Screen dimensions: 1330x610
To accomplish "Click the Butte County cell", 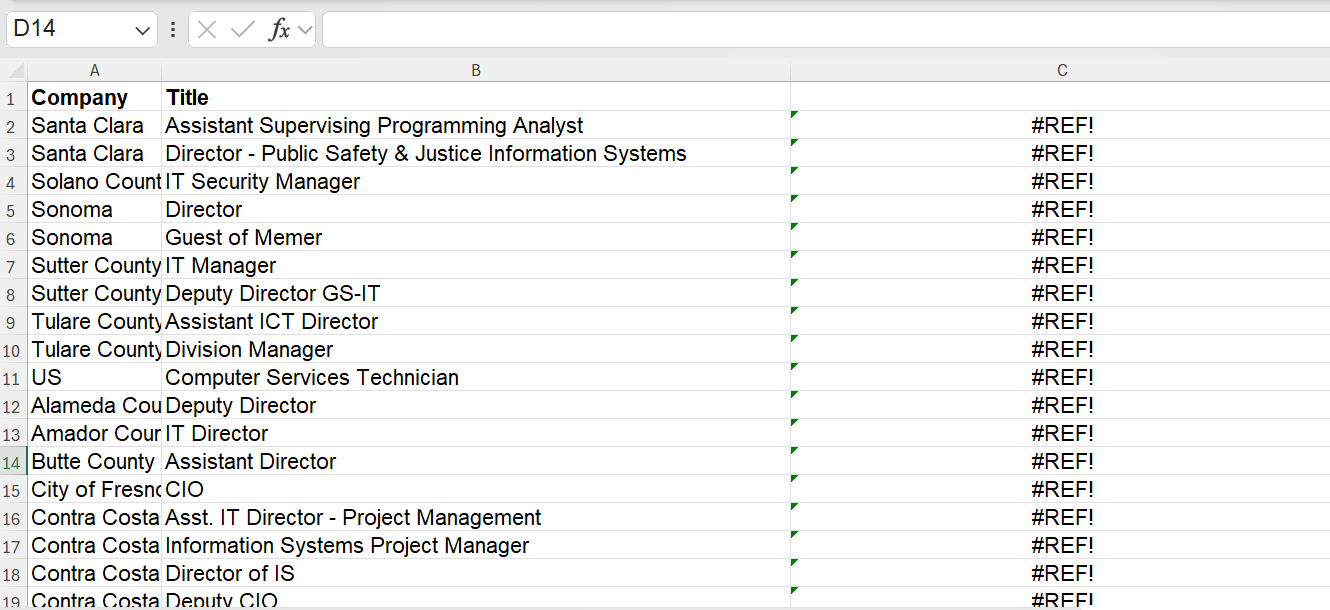I will pos(95,462).
